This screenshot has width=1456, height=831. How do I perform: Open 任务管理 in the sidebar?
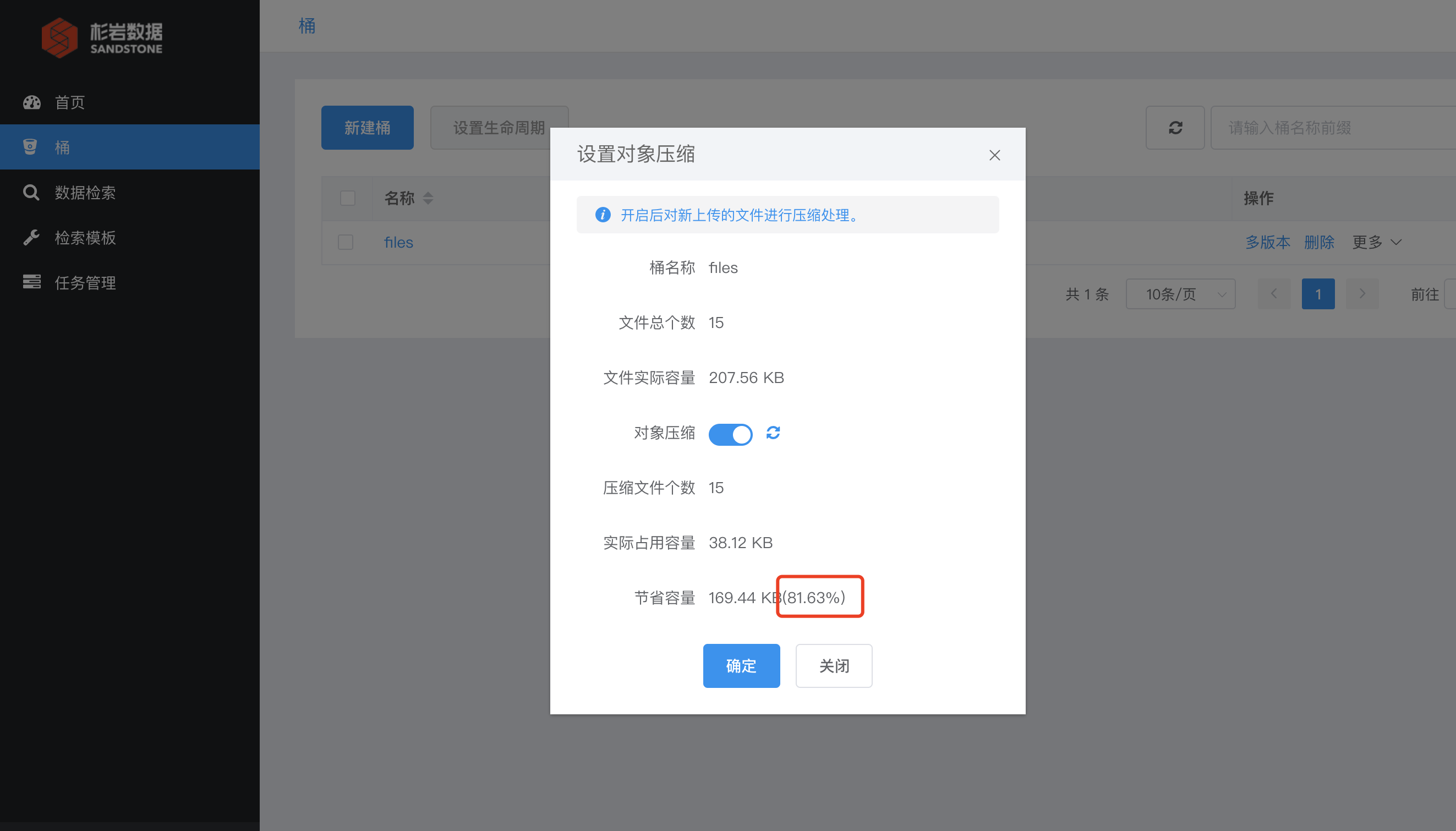(x=129, y=282)
